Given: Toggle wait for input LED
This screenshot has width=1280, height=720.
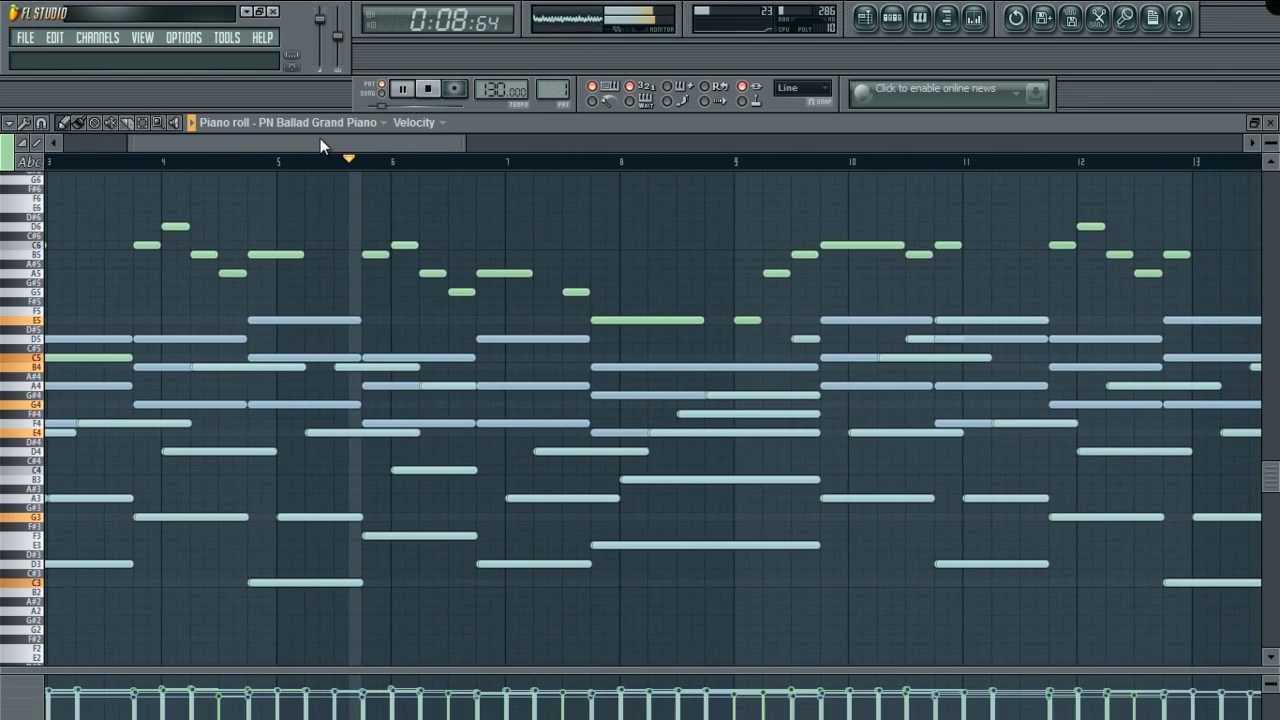Looking at the screenshot, I should pyautogui.click(x=629, y=101).
